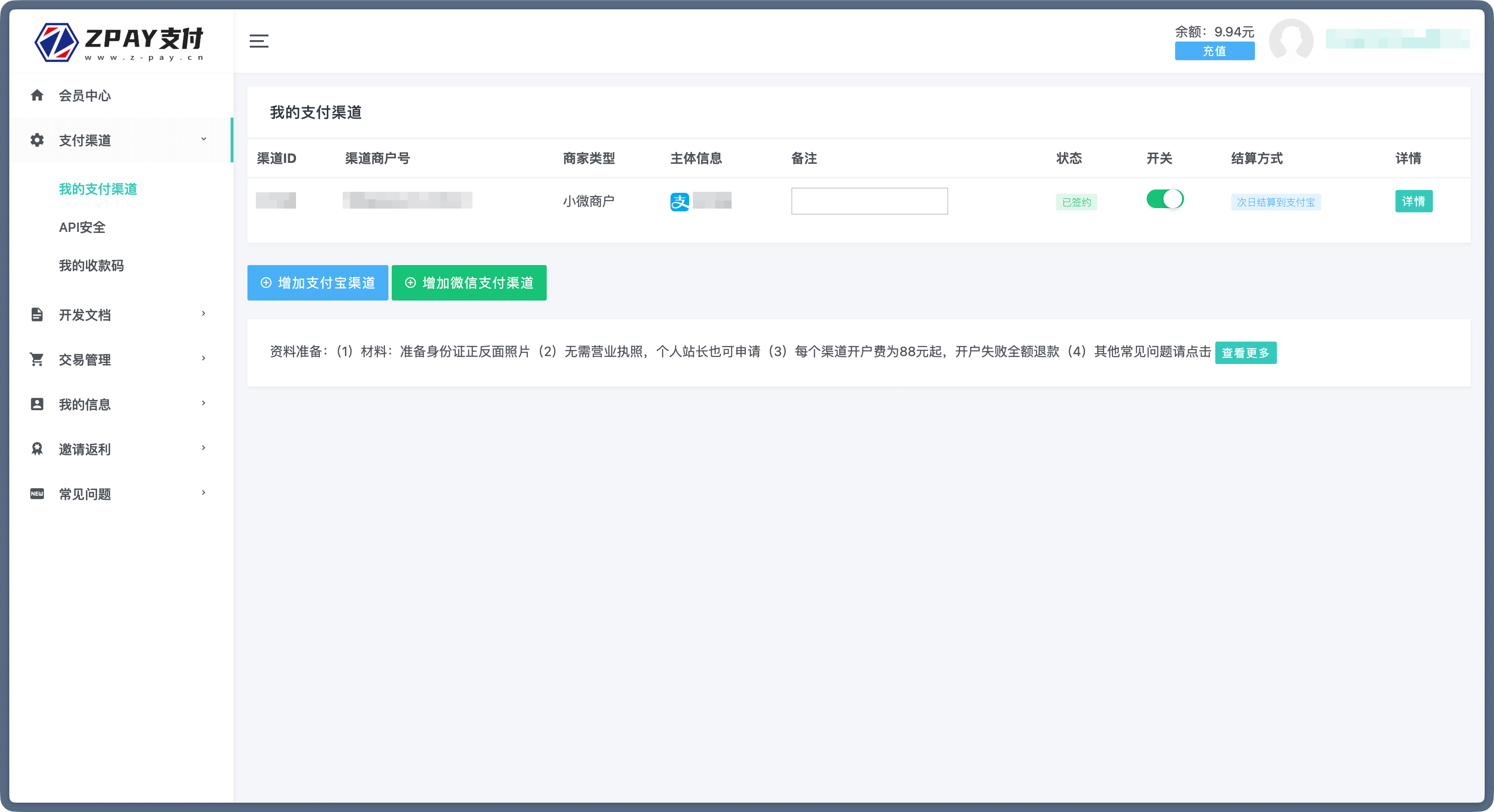Click the 备注 input field
The width and height of the screenshot is (1494, 812).
point(869,201)
